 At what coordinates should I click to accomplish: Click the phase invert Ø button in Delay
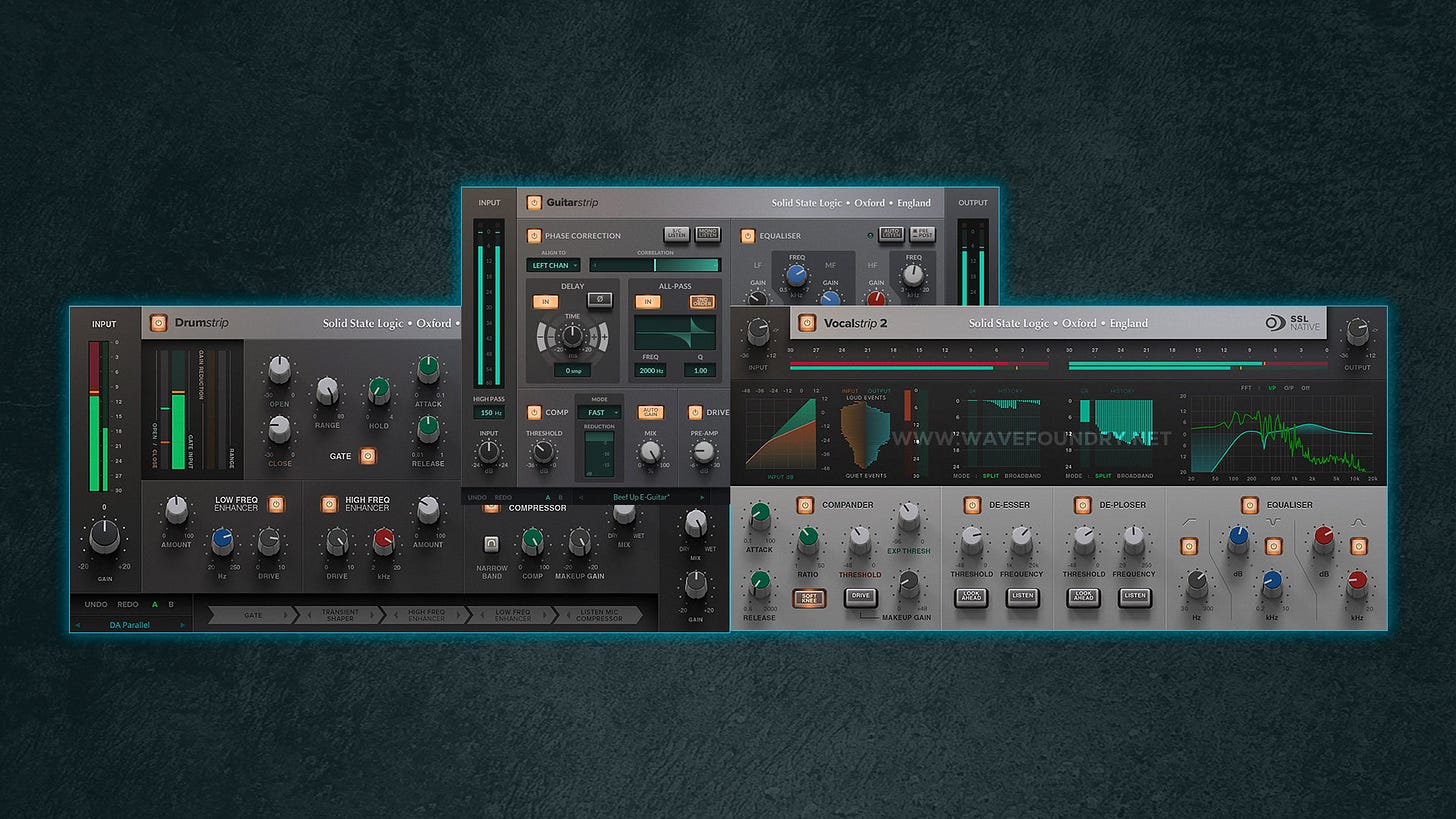[x=598, y=299]
